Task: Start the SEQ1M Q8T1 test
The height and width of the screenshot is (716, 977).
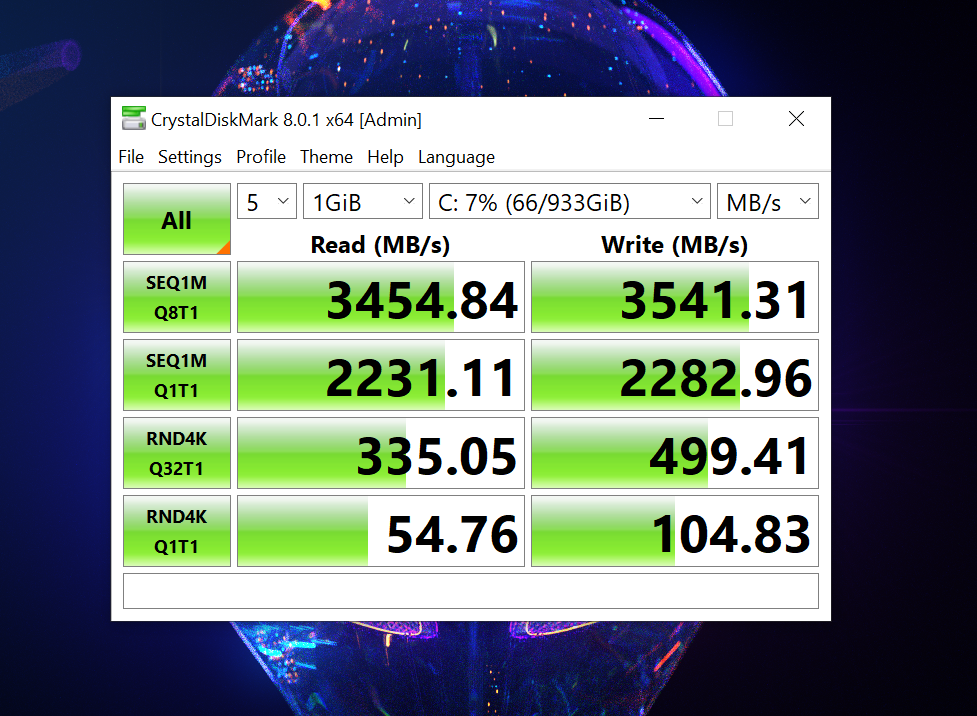Action: coord(177,297)
